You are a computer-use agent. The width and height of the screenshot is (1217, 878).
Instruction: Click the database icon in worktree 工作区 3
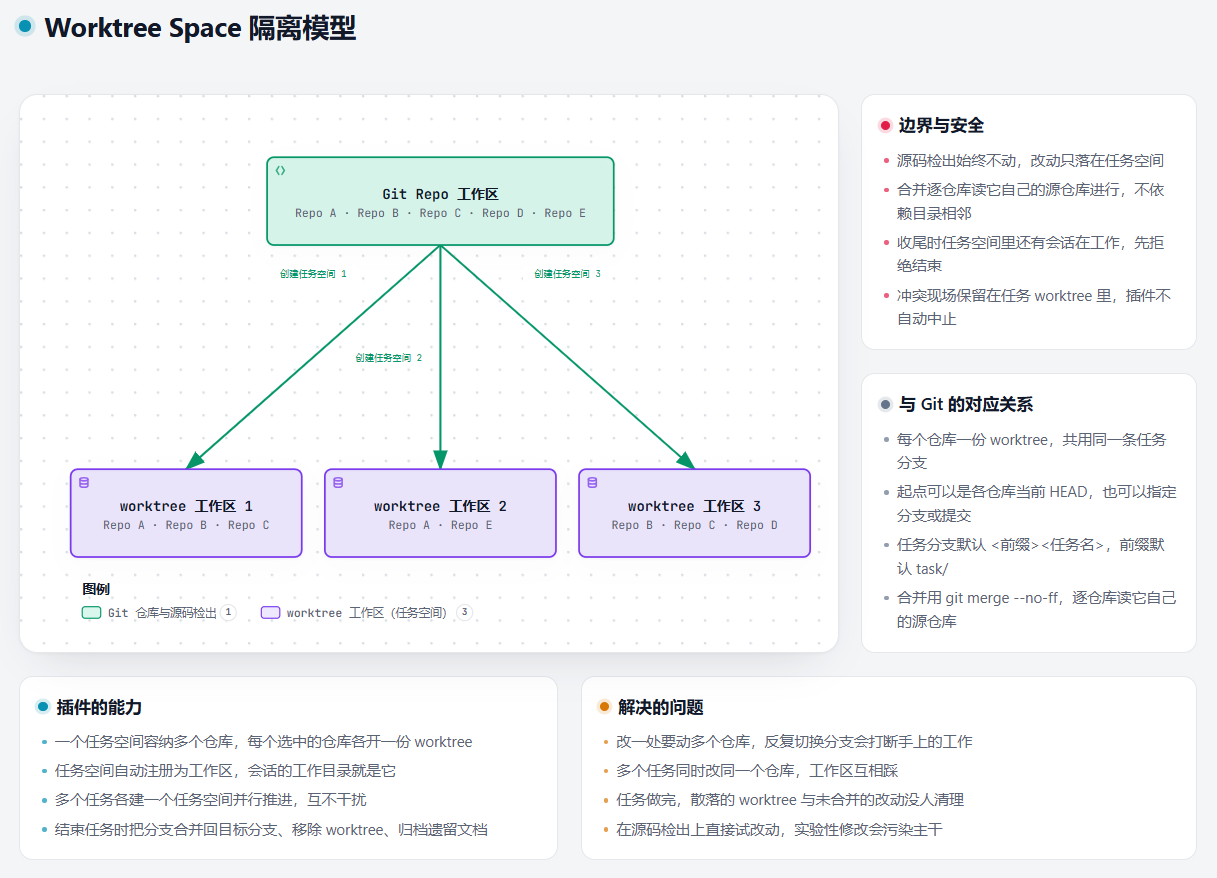[x=592, y=483]
